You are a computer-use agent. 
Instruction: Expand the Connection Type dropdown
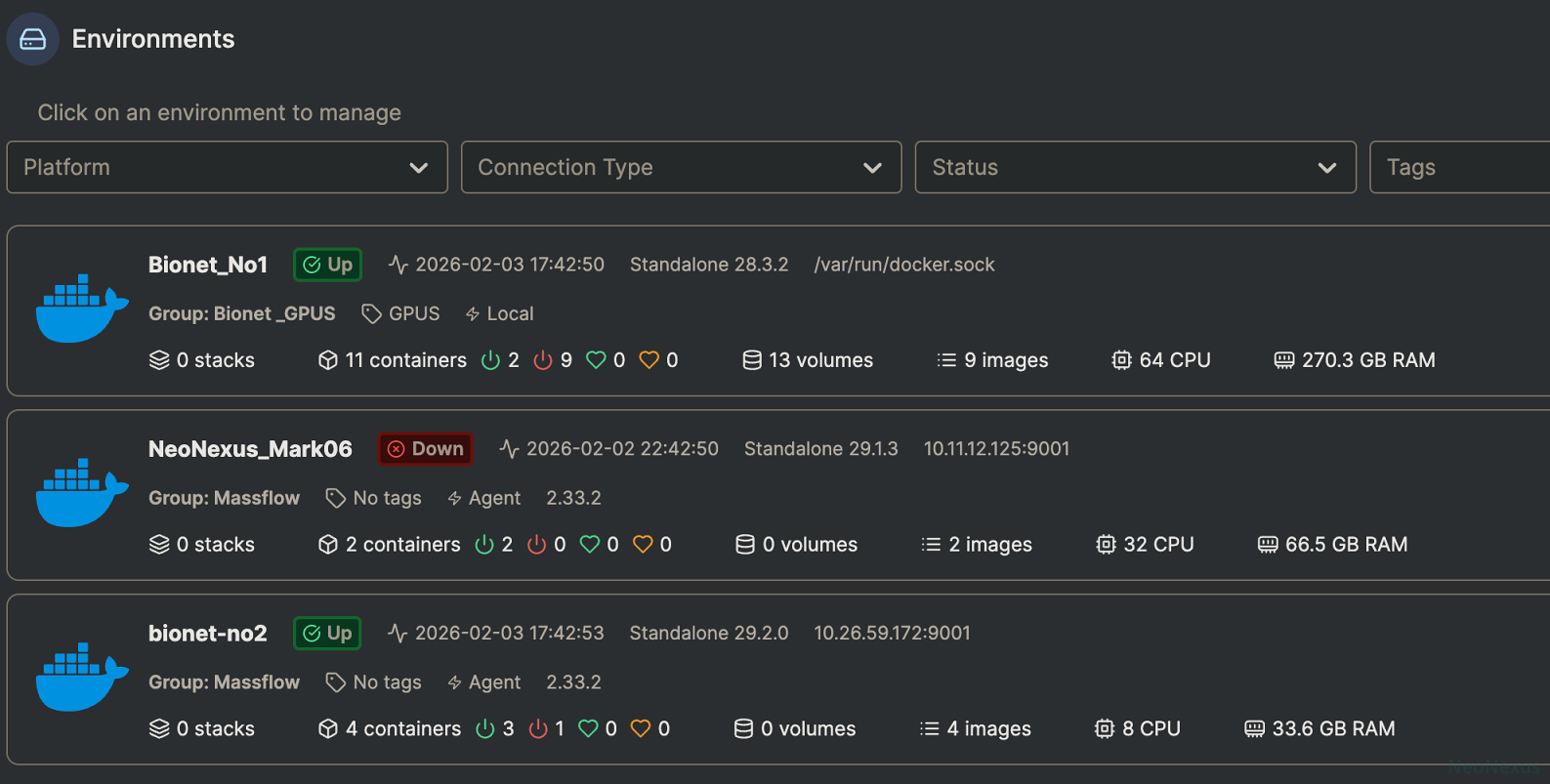(681, 167)
